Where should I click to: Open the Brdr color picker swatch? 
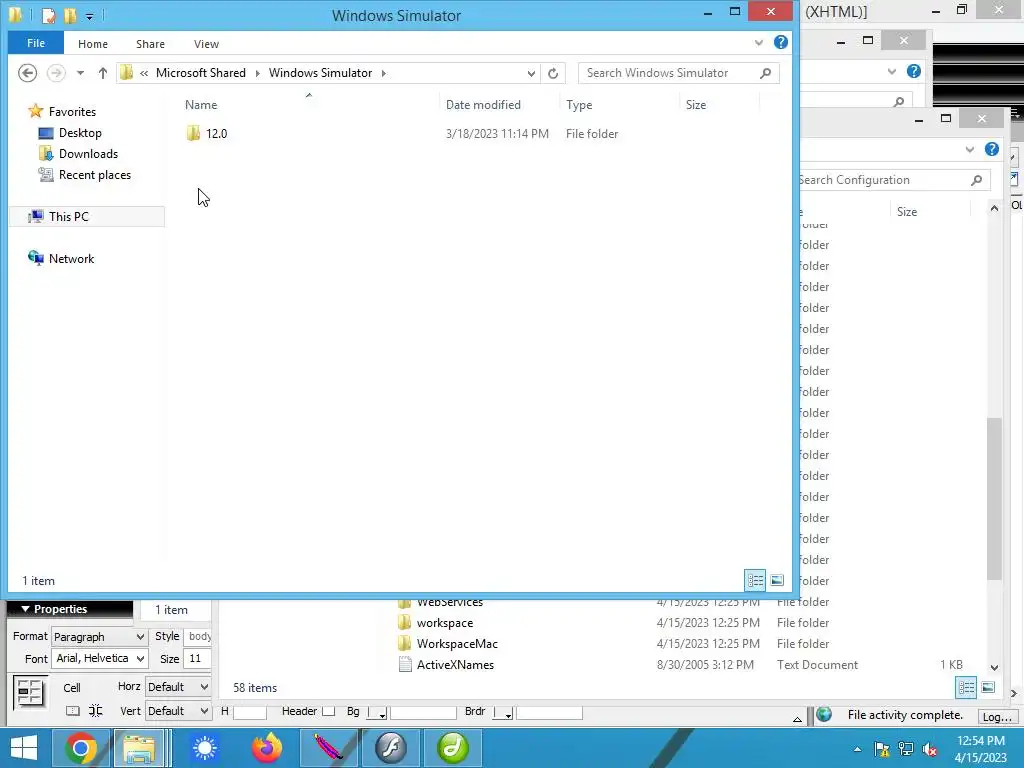pyautogui.click(x=503, y=712)
